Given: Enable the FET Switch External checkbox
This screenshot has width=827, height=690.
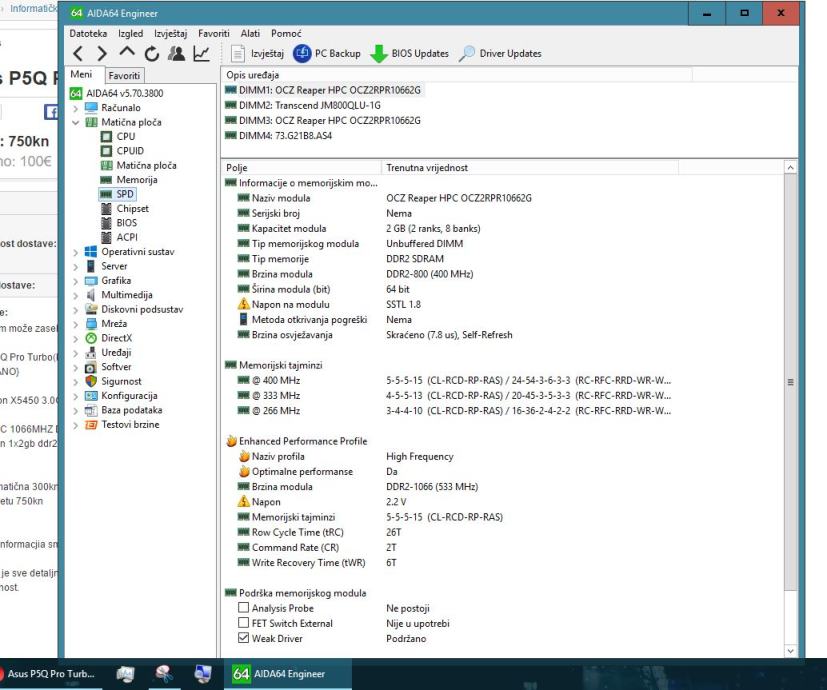Looking at the screenshot, I should 243,623.
